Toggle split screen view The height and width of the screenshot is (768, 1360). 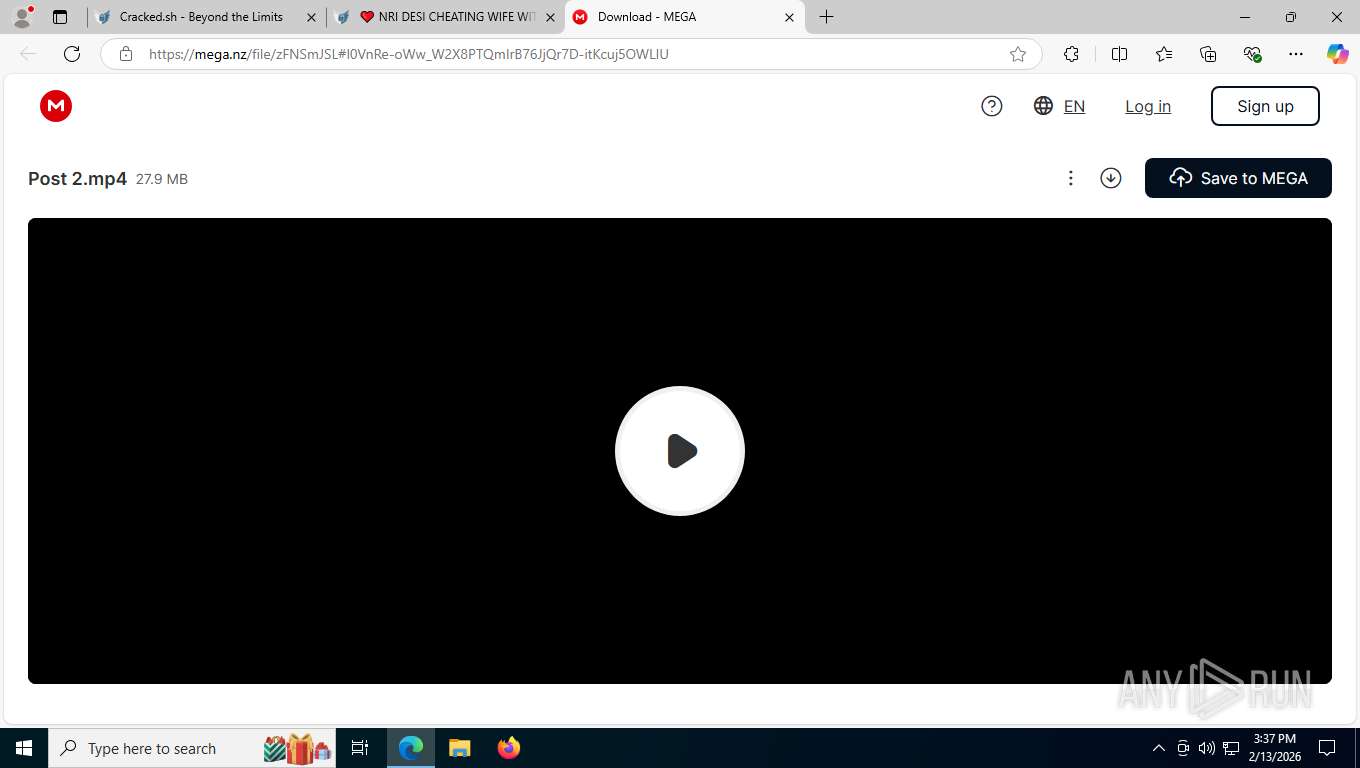click(1119, 54)
